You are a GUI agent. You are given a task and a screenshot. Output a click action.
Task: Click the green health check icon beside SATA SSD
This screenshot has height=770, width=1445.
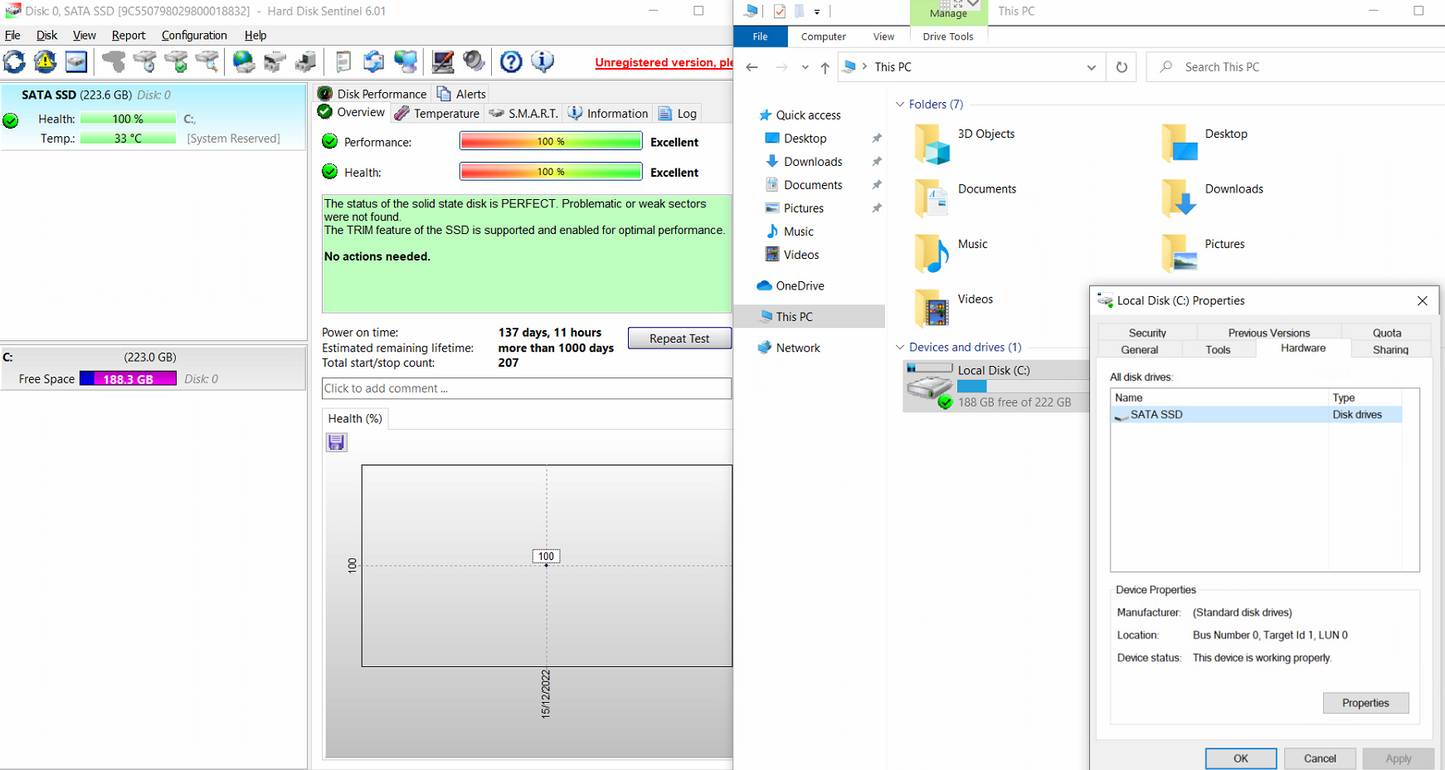(11, 120)
